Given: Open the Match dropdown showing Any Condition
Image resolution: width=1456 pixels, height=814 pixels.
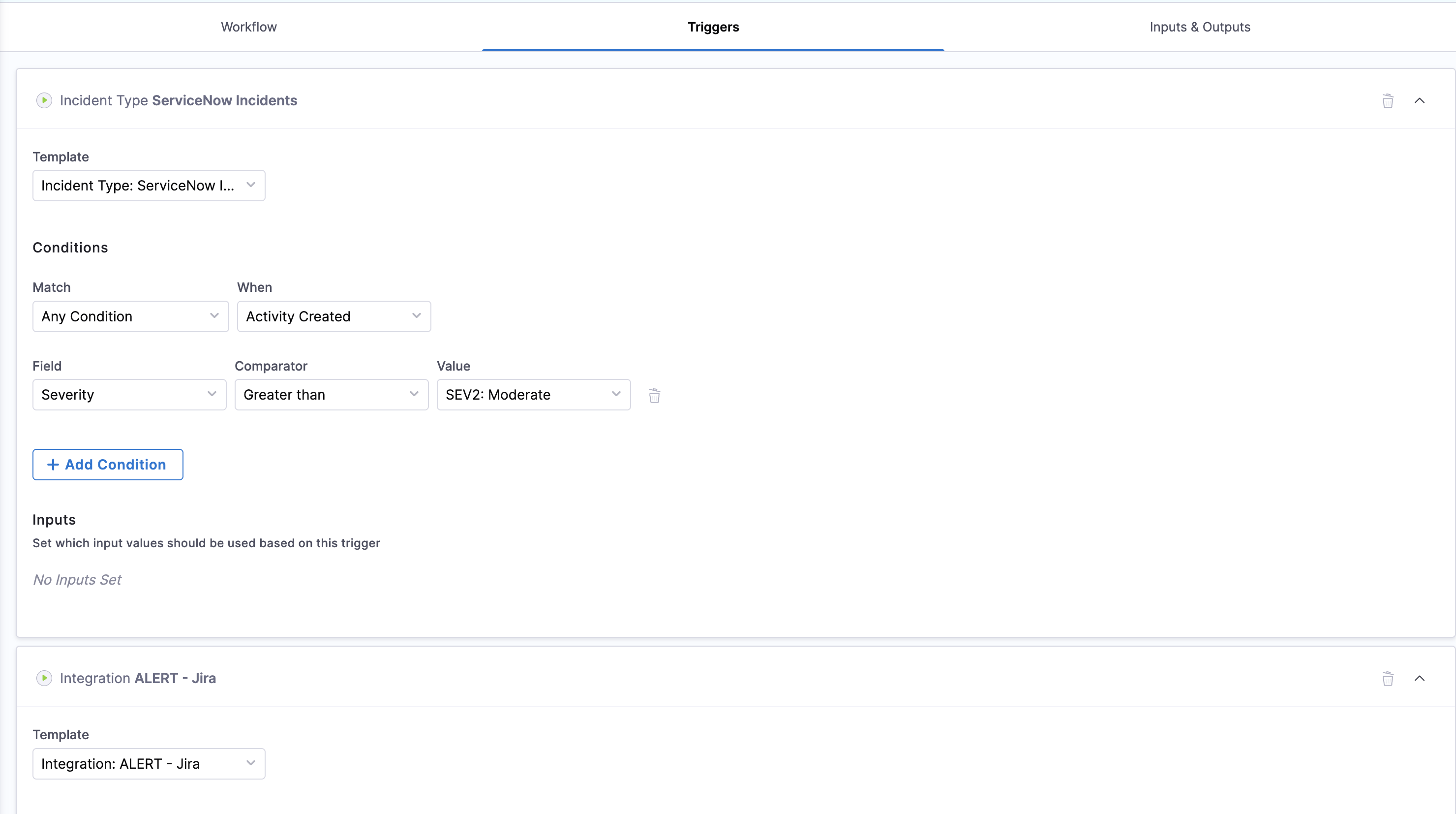Looking at the screenshot, I should tap(130, 316).
